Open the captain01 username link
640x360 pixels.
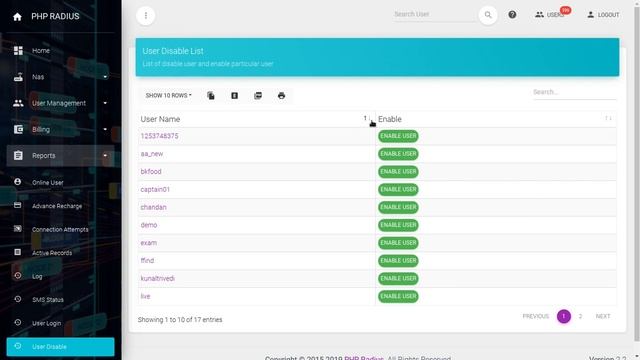(155, 189)
